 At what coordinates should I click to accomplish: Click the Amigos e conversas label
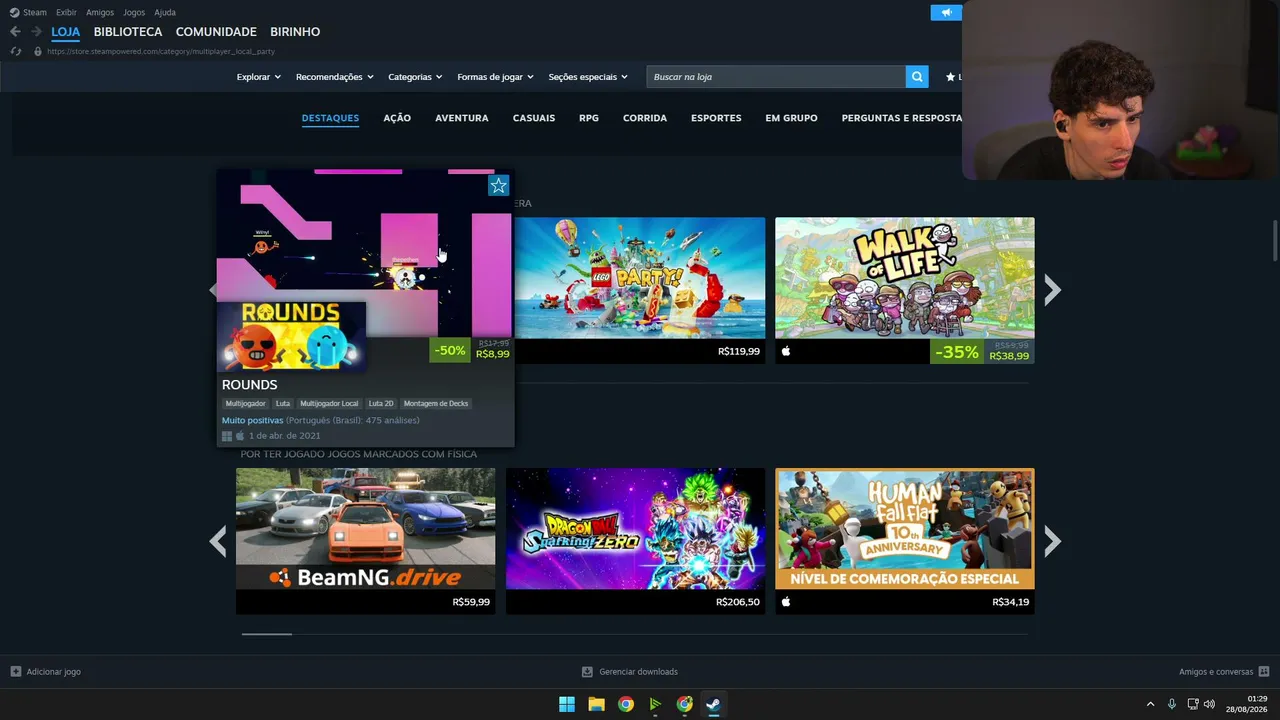click(1216, 672)
